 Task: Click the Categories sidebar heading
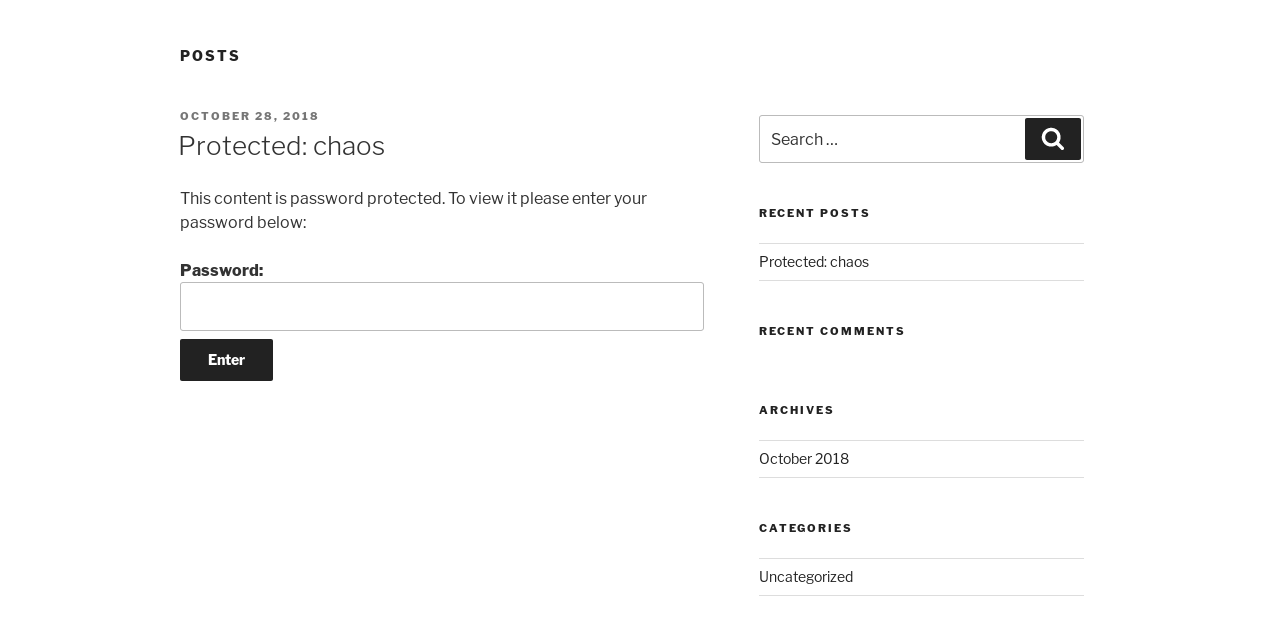coord(805,528)
